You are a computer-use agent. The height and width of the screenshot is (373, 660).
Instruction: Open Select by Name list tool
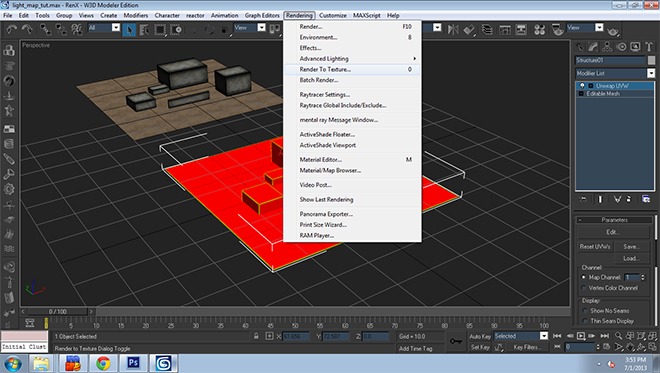point(144,29)
